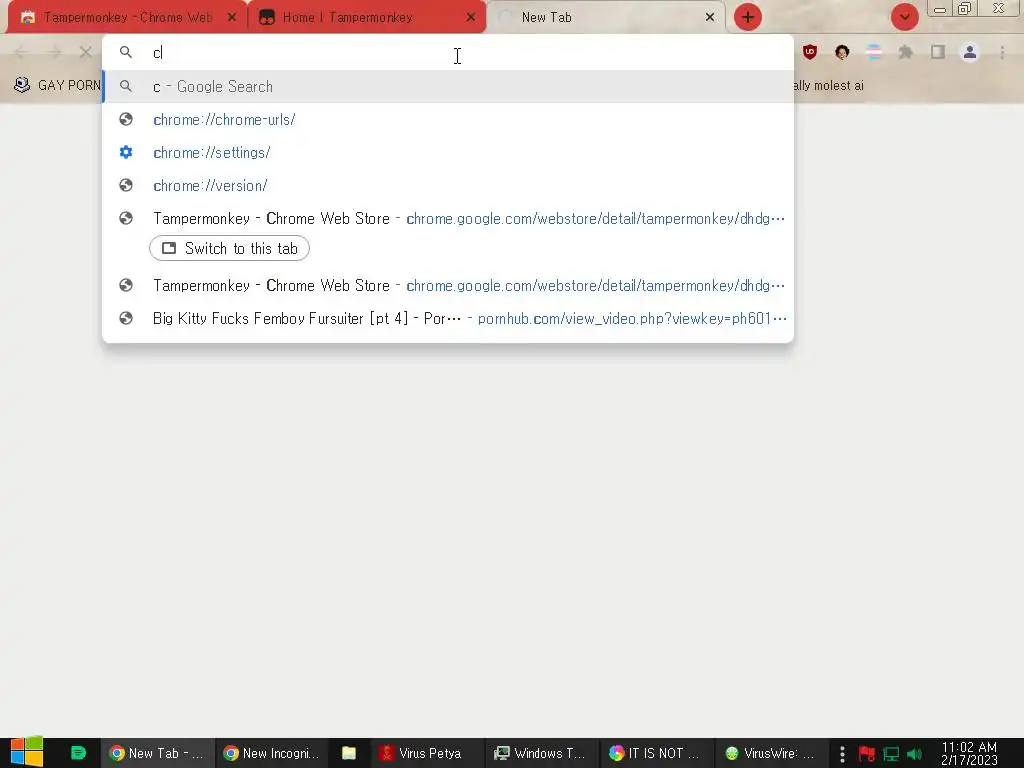Open the Windows Start button
Viewport: 1024px width, 768px height.
[x=27, y=753]
